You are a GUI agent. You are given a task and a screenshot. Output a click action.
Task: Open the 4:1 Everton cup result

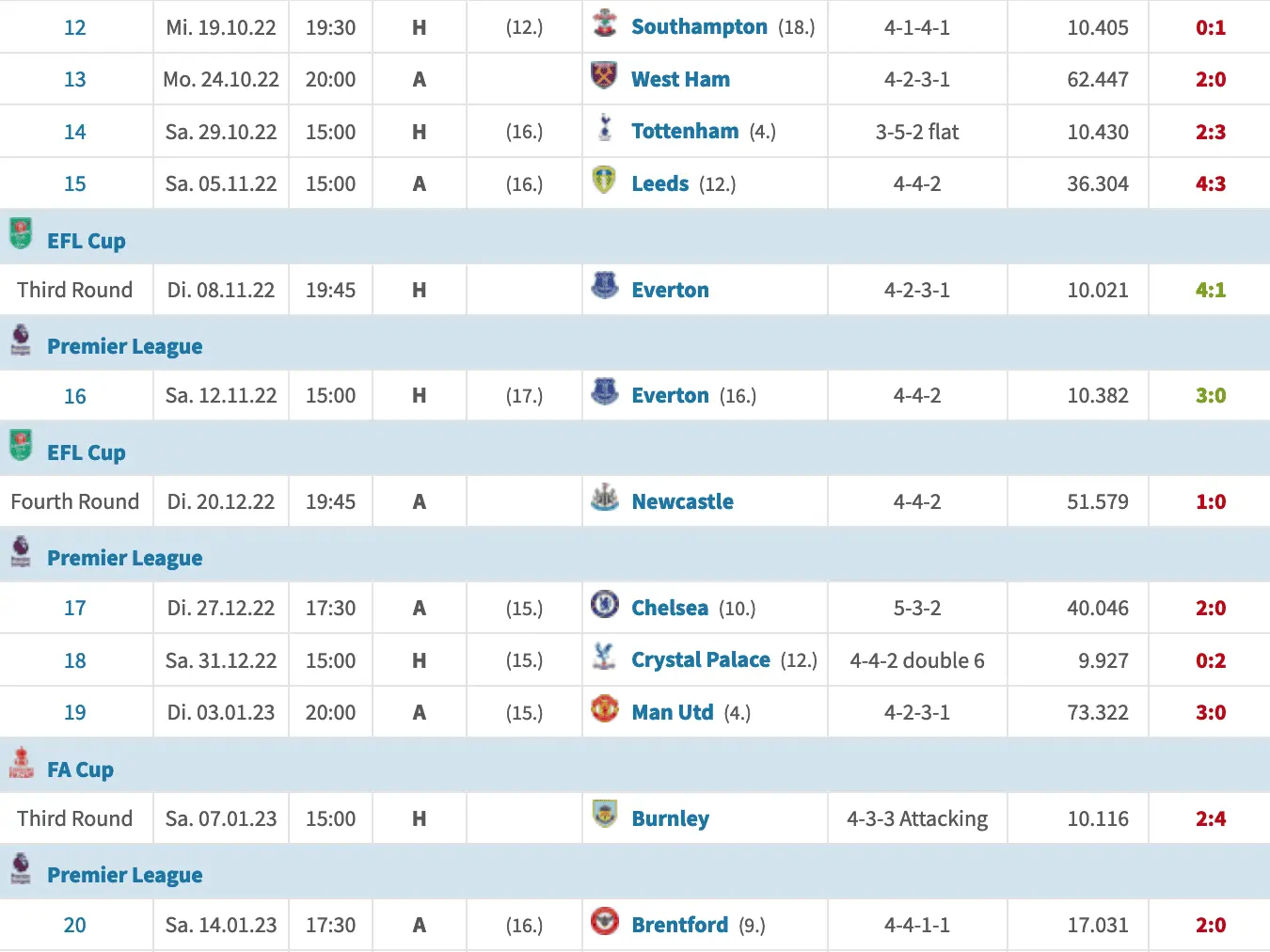1210,291
